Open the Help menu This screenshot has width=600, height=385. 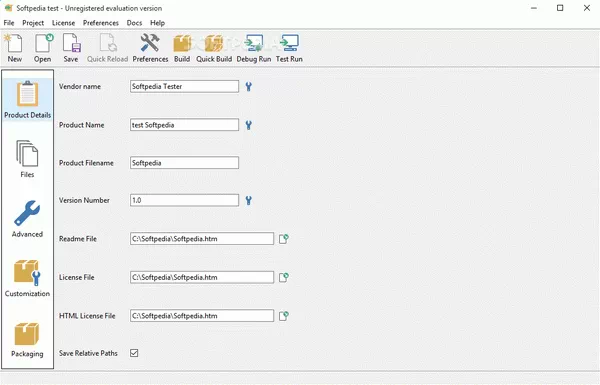157,23
